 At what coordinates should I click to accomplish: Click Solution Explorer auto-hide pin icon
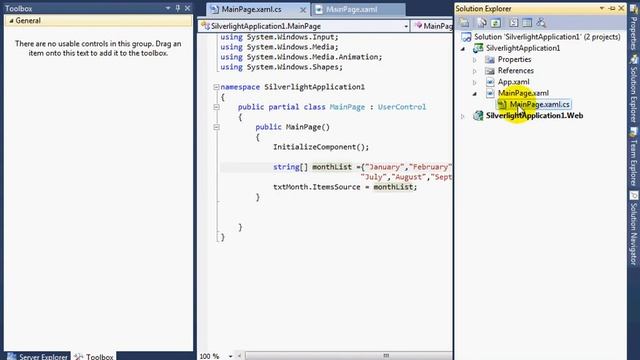612,8
